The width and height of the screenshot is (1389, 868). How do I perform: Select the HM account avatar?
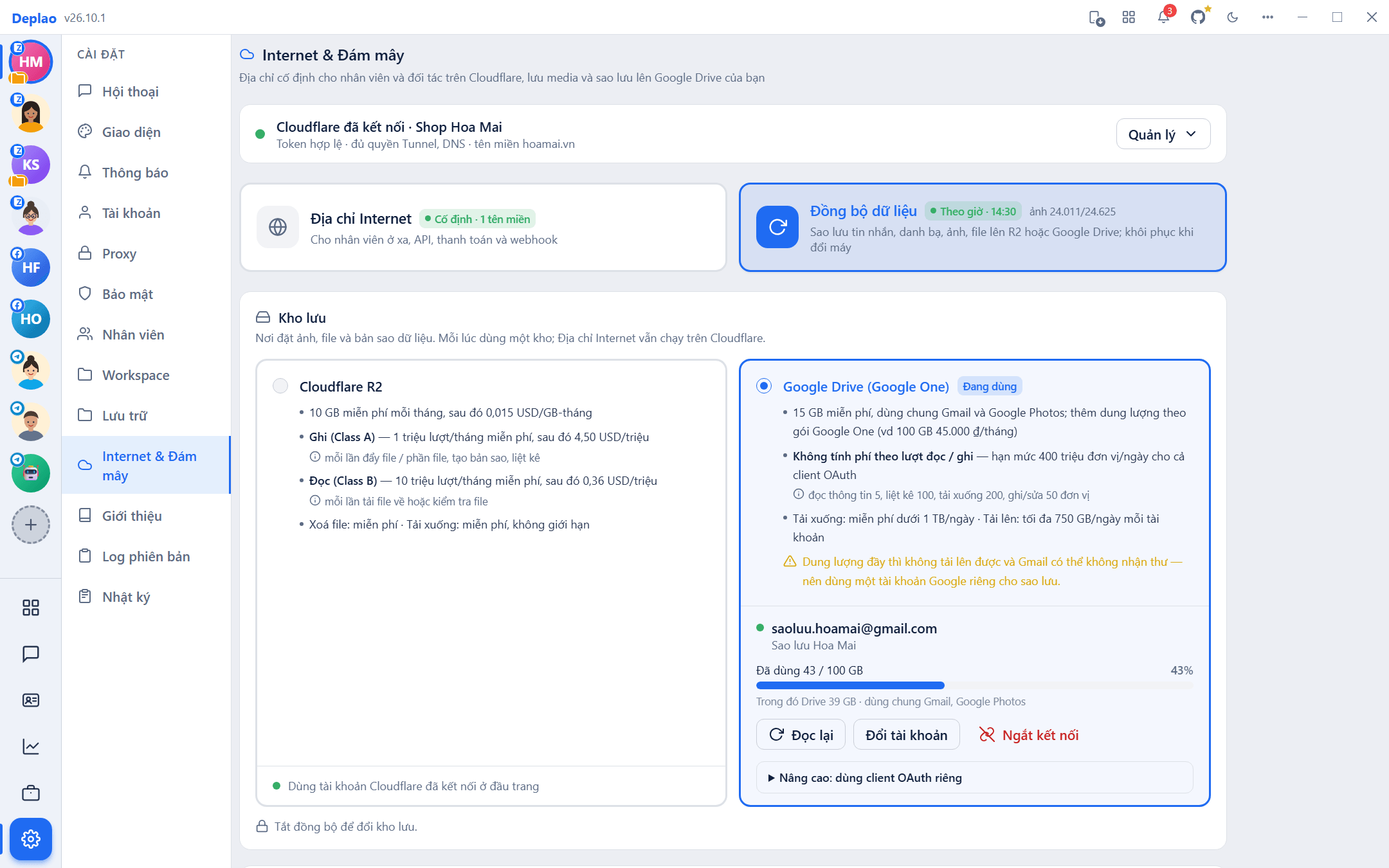[x=31, y=62]
